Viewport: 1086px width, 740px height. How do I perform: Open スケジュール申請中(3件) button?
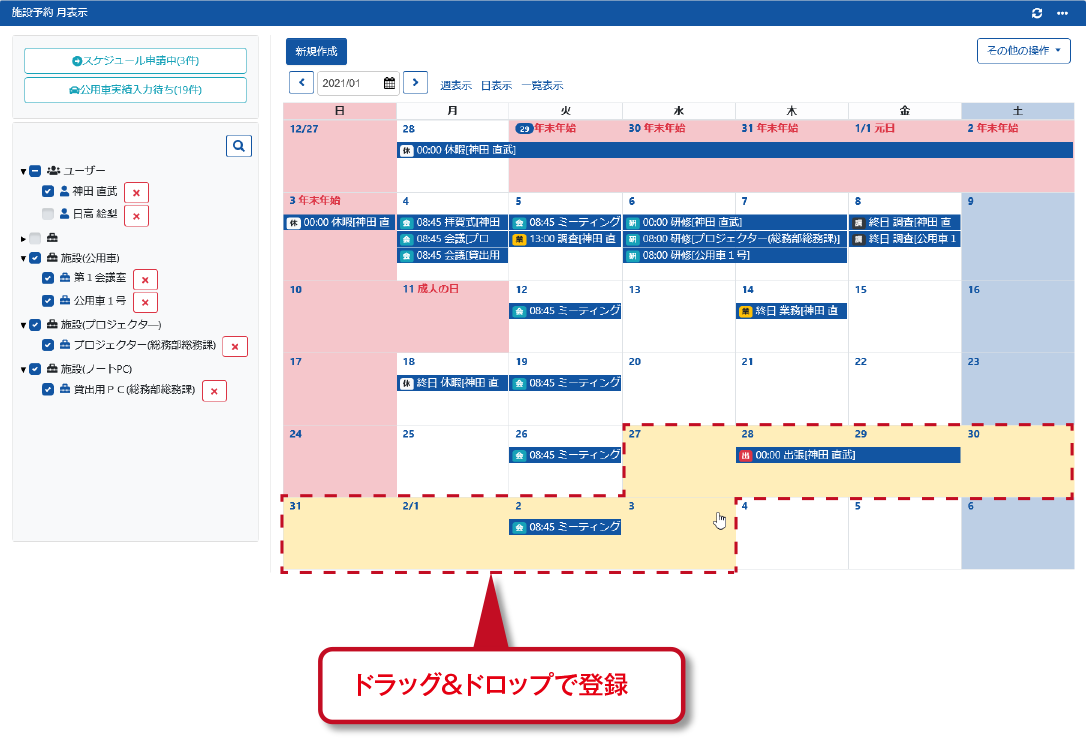coord(135,61)
